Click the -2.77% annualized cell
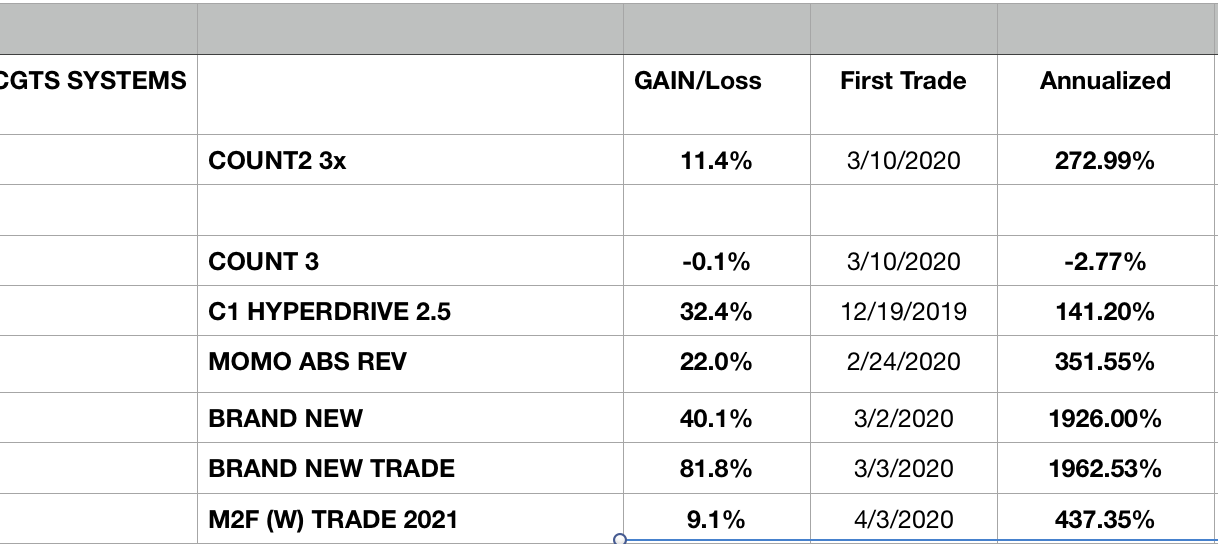 pyautogui.click(x=1105, y=262)
